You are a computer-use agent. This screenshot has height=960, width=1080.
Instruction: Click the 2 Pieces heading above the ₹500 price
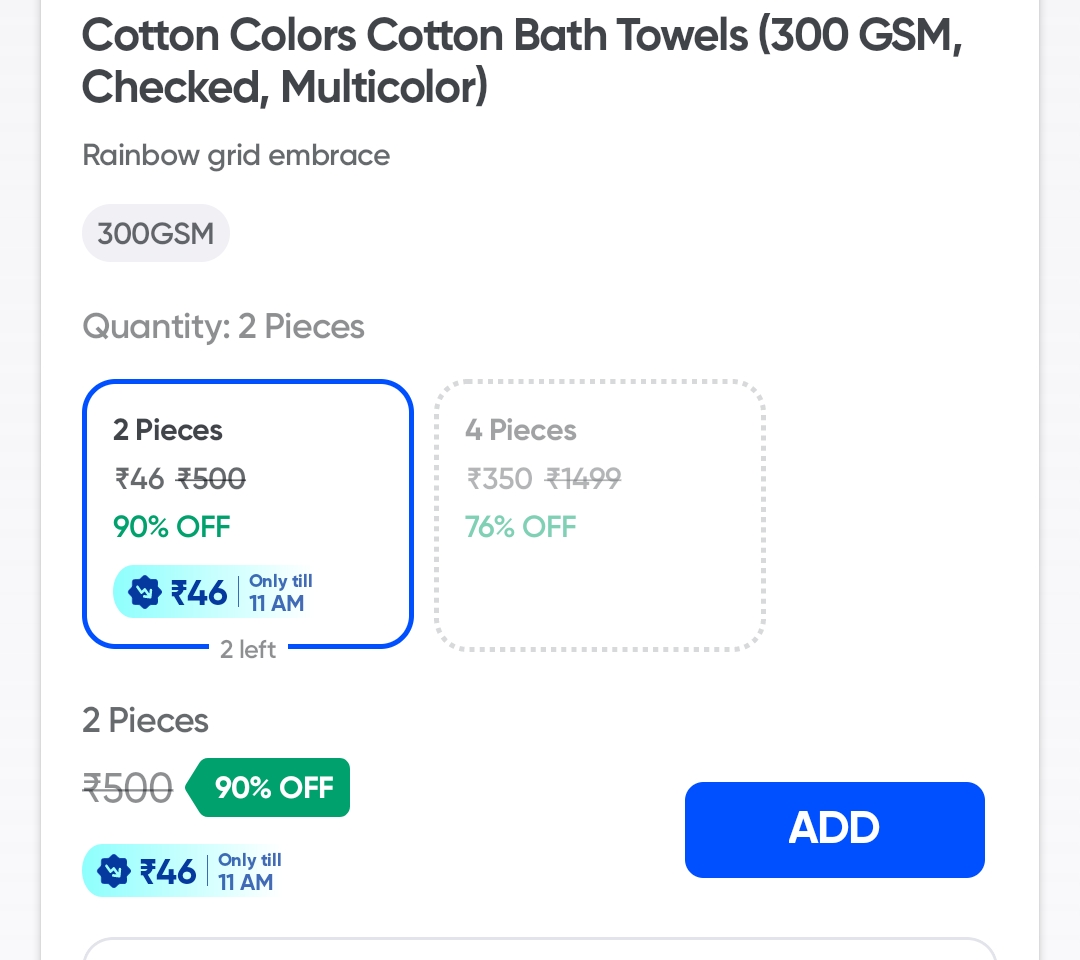click(145, 721)
